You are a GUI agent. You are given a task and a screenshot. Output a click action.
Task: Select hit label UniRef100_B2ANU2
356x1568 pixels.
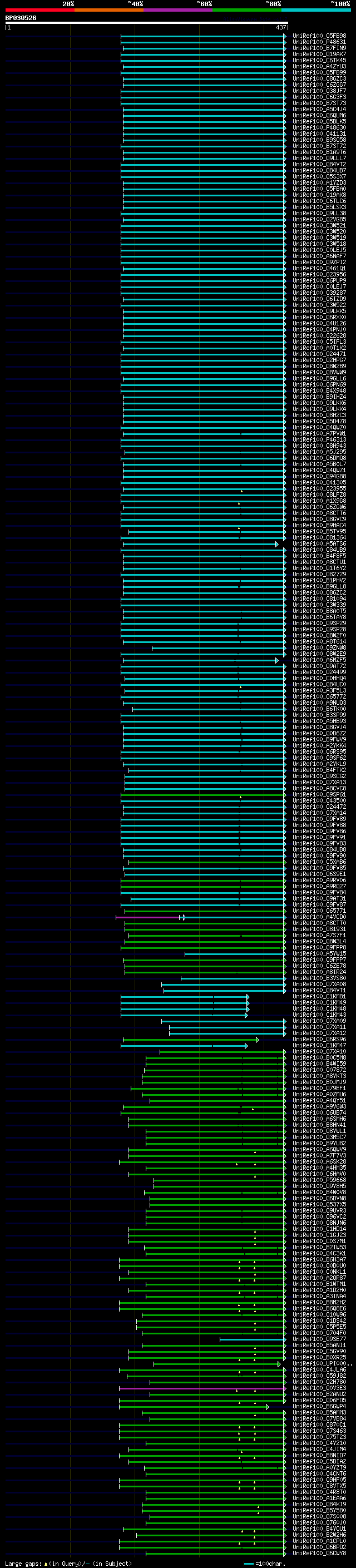click(x=319, y=1394)
